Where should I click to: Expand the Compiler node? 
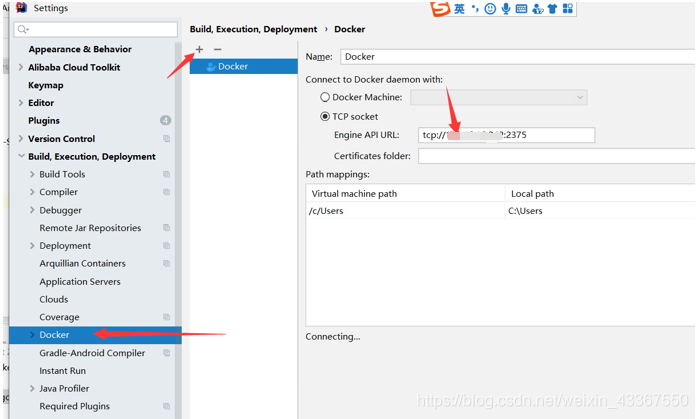click(32, 192)
